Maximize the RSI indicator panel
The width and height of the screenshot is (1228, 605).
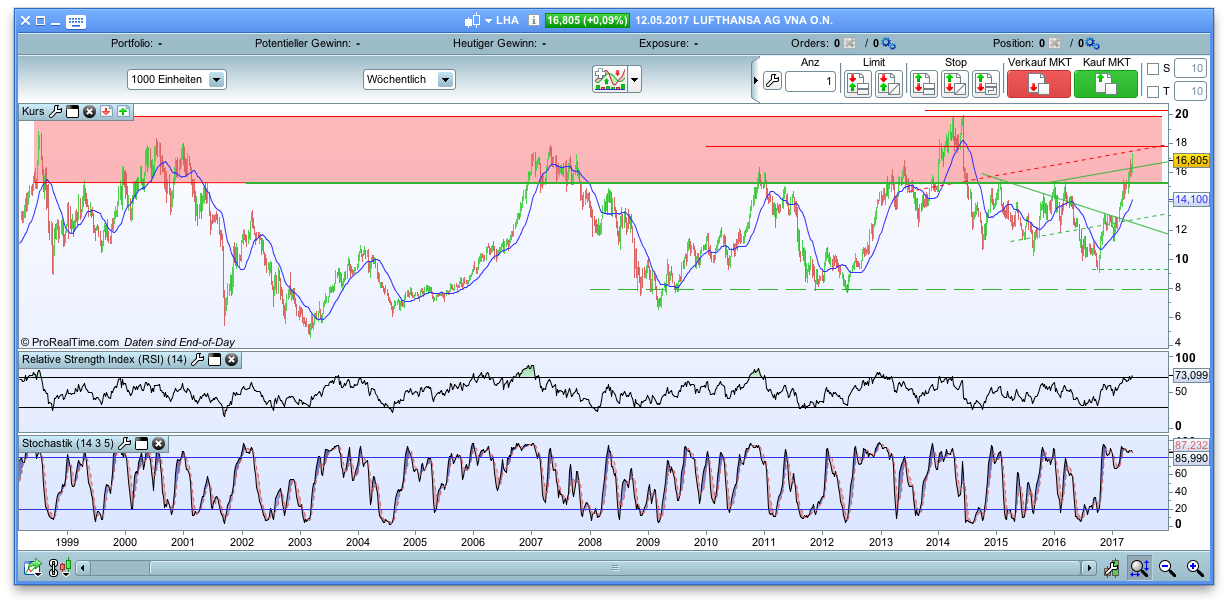click(x=214, y=359)
